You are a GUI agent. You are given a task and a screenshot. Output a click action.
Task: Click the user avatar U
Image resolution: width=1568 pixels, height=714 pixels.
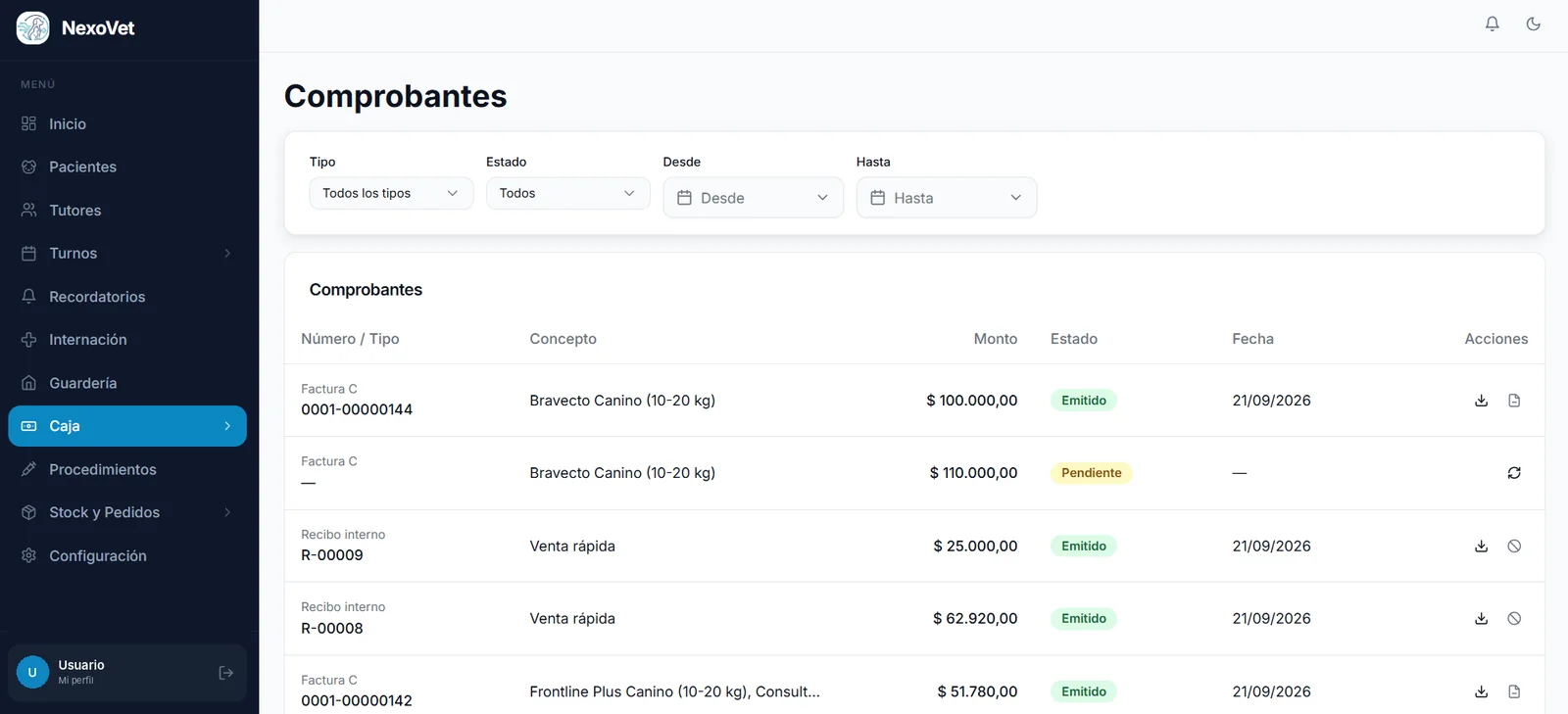32,672
